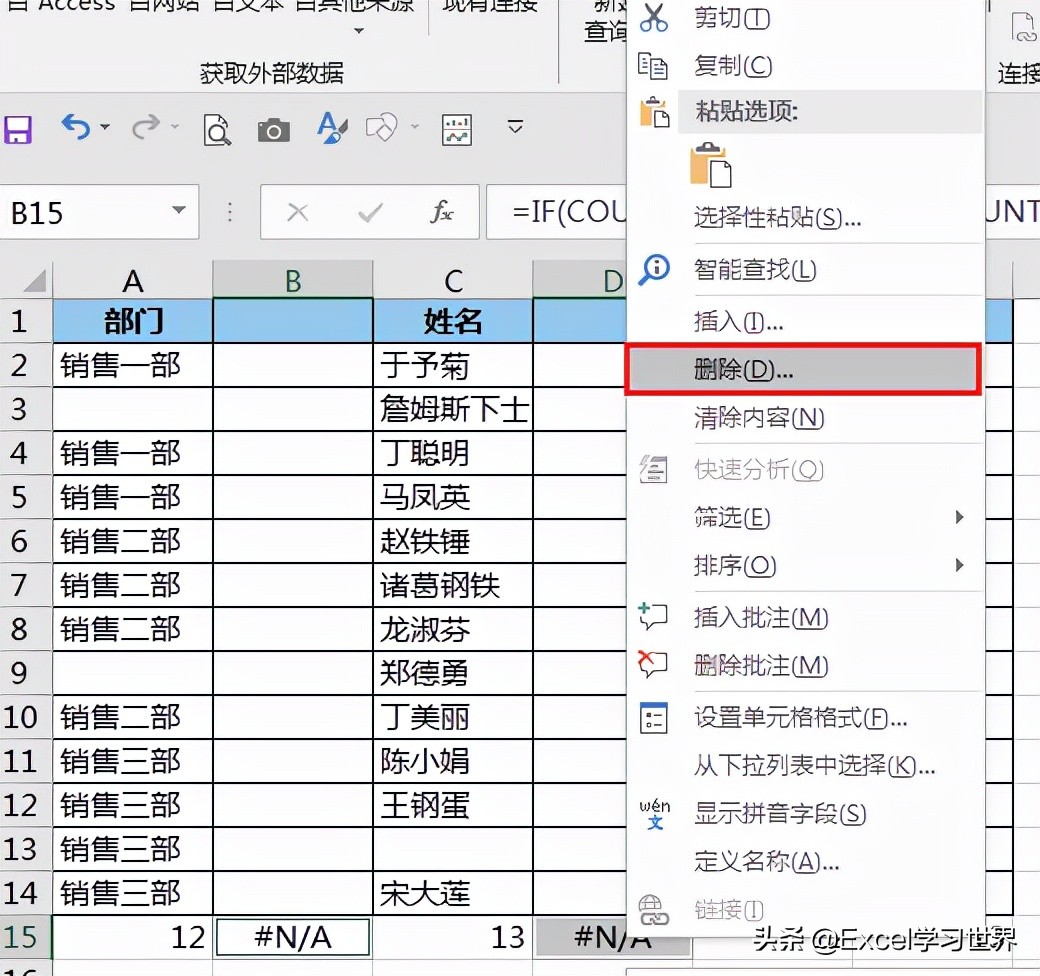Screen dimensions: 1040x976
Task: Click the font color letter A icon
Action: (332, 128)
